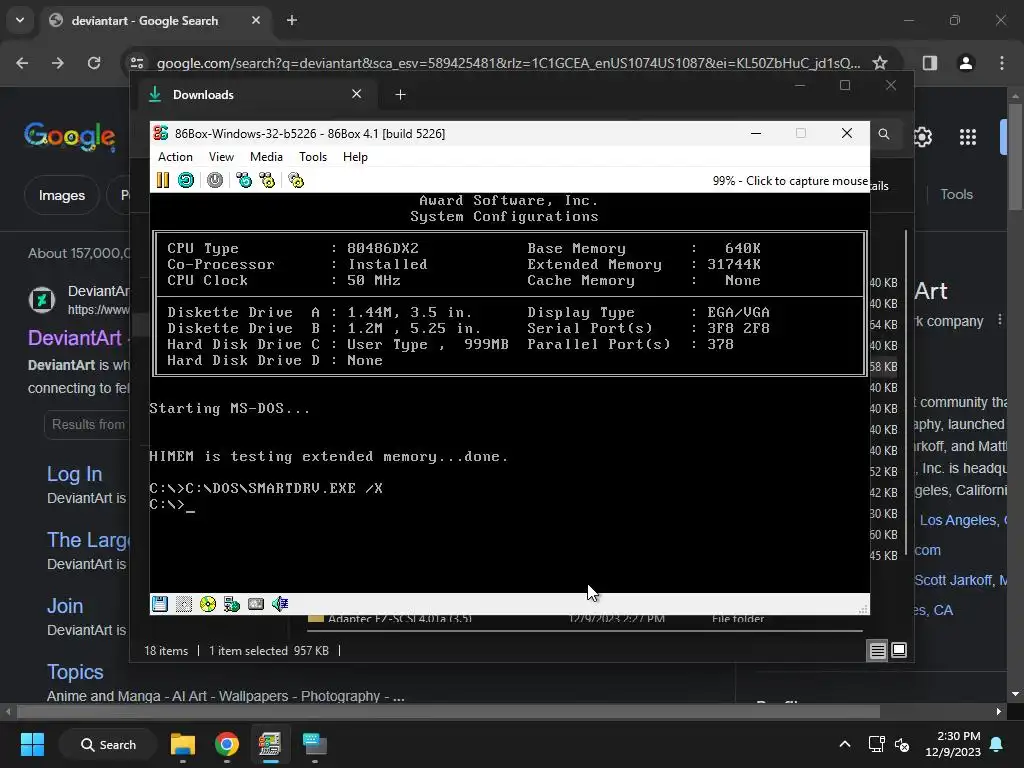Click the network status icon in 86Box
1024x768 pixels.
click(232, 604)
